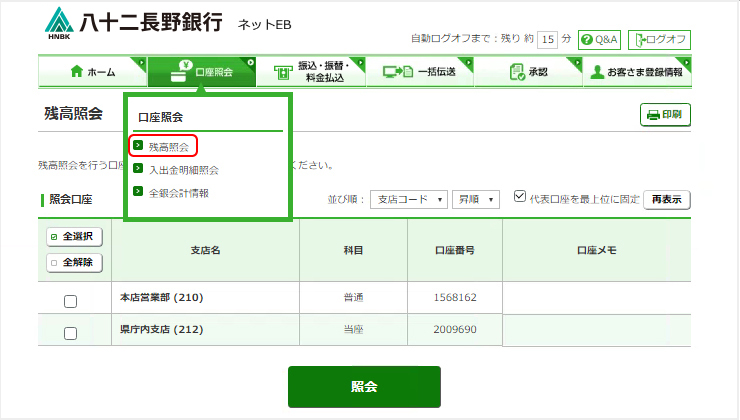The height and width of the screenshot is (420, 740).
Task: Toggle 代表口座を最上位に固定 checkbox
Action: pos(519,197)
